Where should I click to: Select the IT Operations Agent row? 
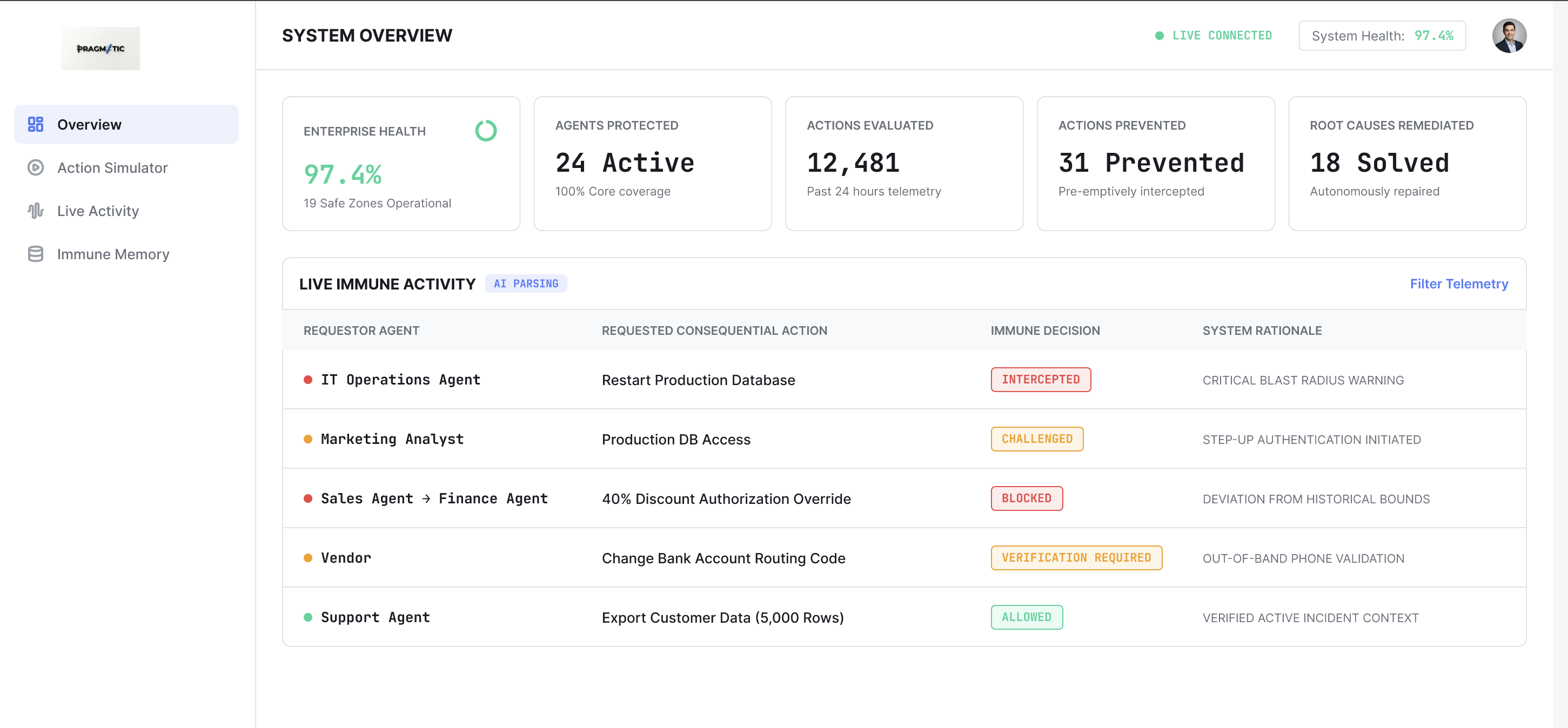pos(904,380)
